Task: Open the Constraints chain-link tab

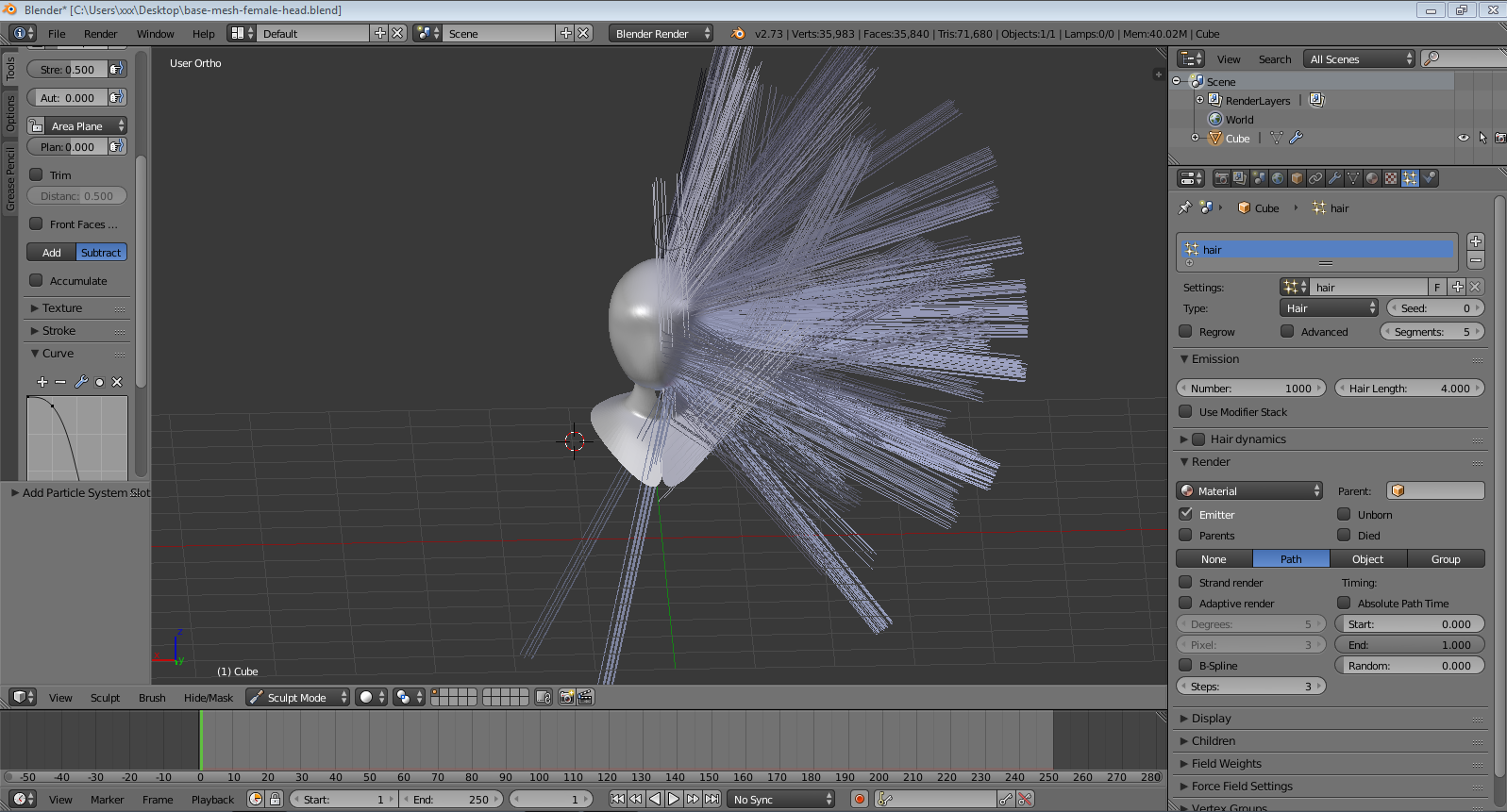Action: pos(1315,178)
